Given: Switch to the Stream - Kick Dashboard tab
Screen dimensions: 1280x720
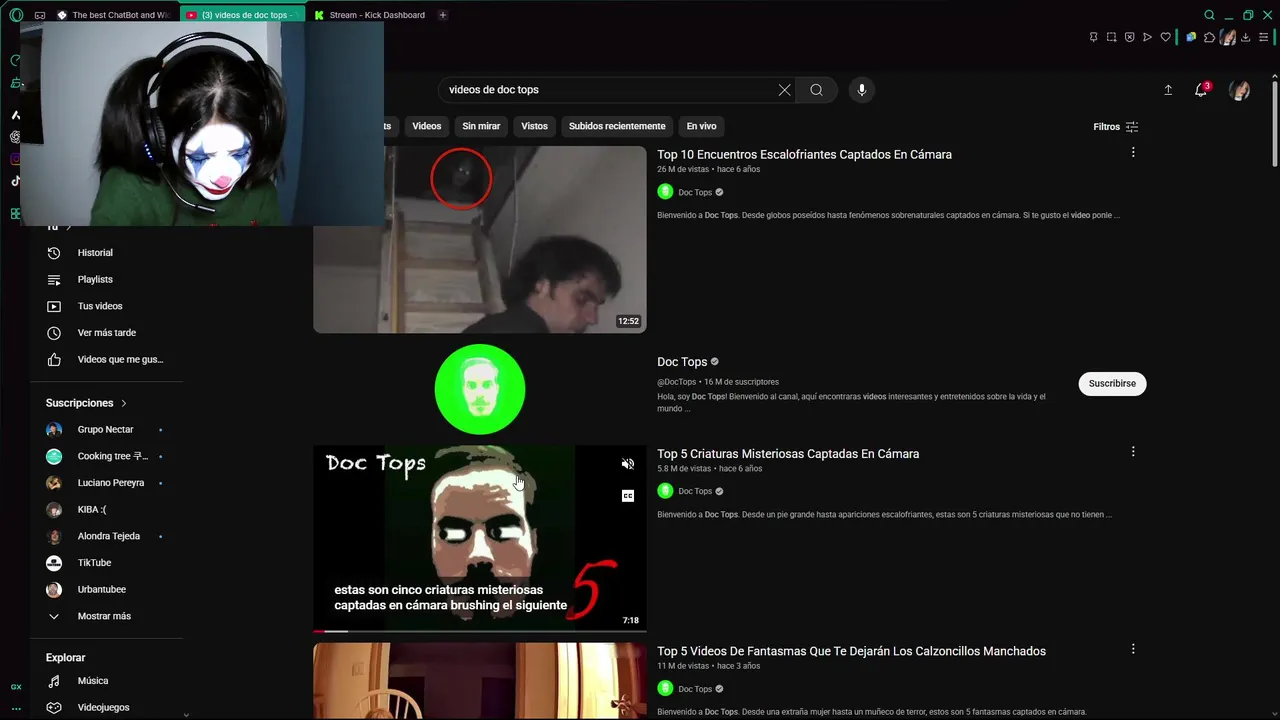Looking at the screenshot, I should pos(370,15).
